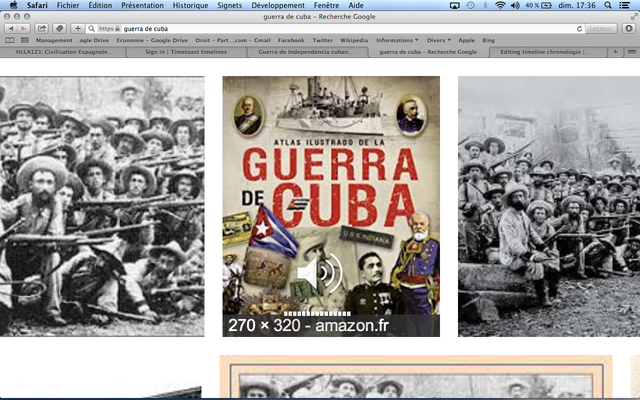Go forward with the Safari forward arrow
This screenshot has width=640, height=400.
tap(23, 29)
